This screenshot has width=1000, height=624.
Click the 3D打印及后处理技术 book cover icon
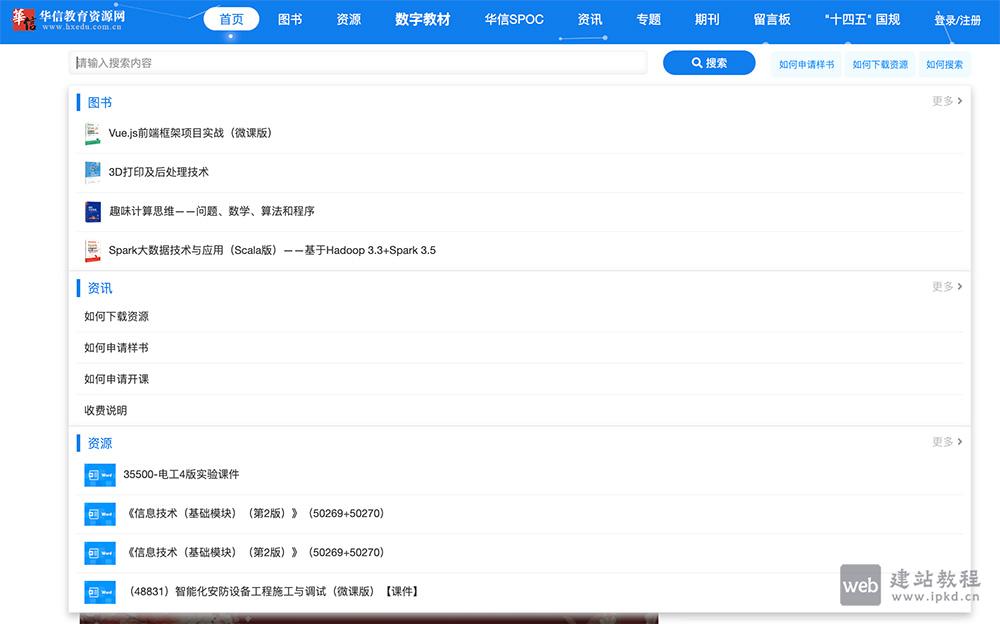(89, 172)
